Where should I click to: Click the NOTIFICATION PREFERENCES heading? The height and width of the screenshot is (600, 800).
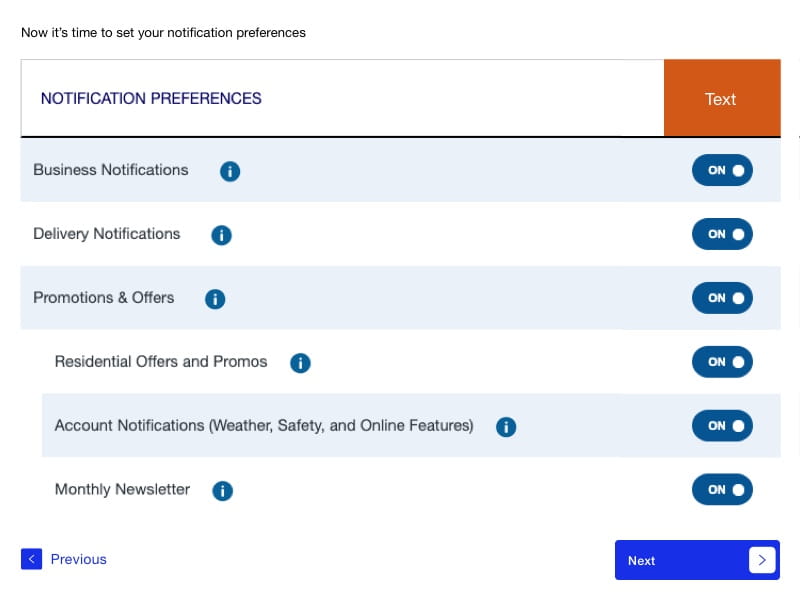(151, 98)
